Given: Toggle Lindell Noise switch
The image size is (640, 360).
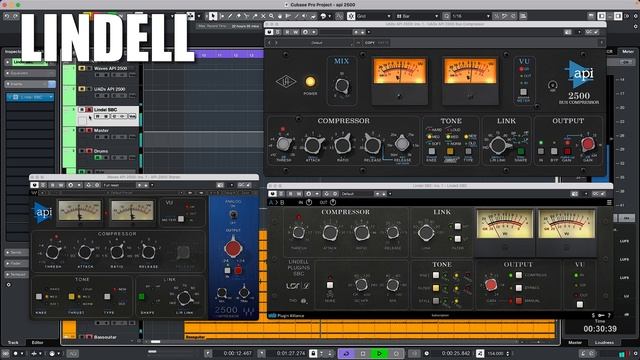Looking at the screenshot, I should (x=330, y=285).
